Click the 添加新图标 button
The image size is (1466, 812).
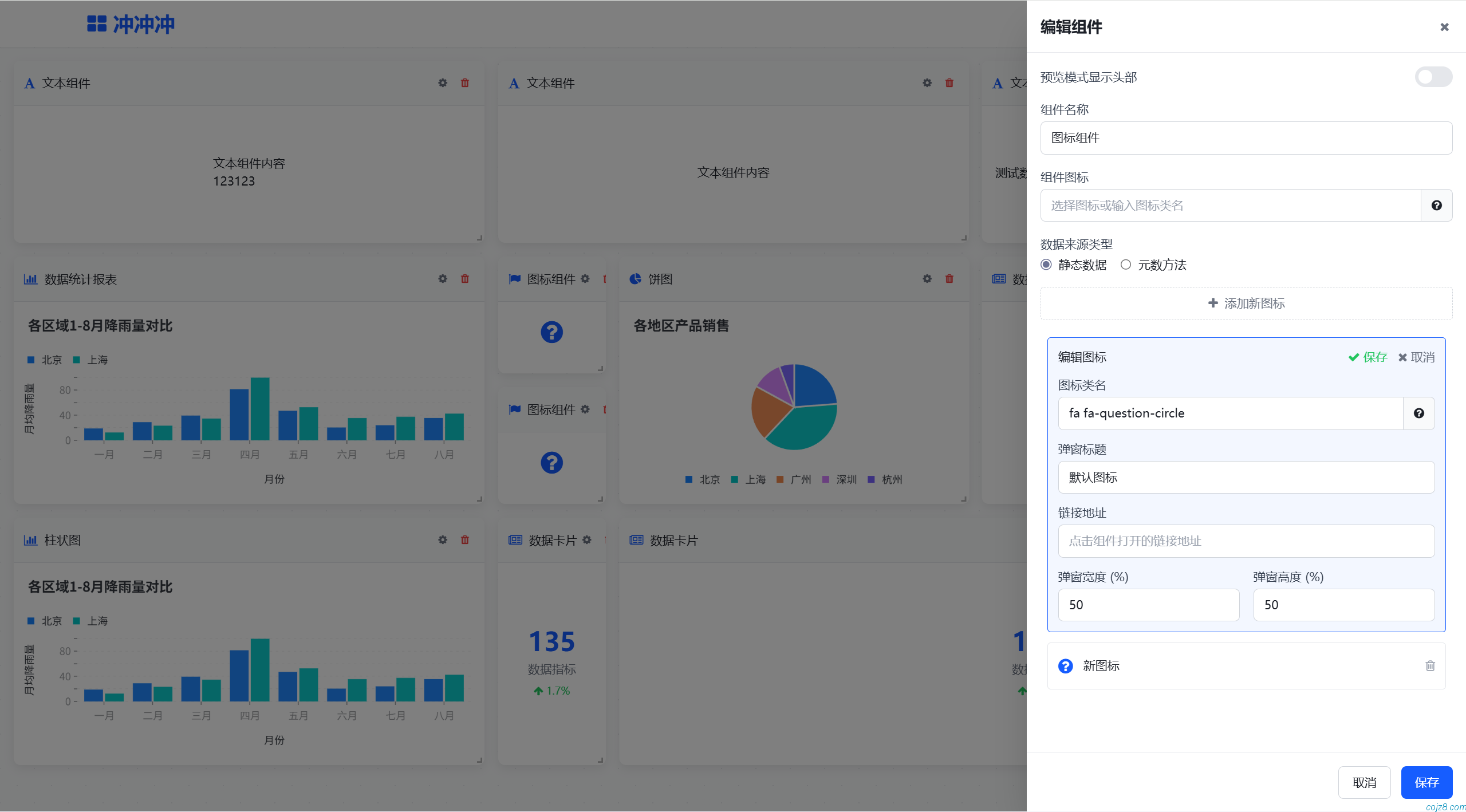coord(1246,303)
